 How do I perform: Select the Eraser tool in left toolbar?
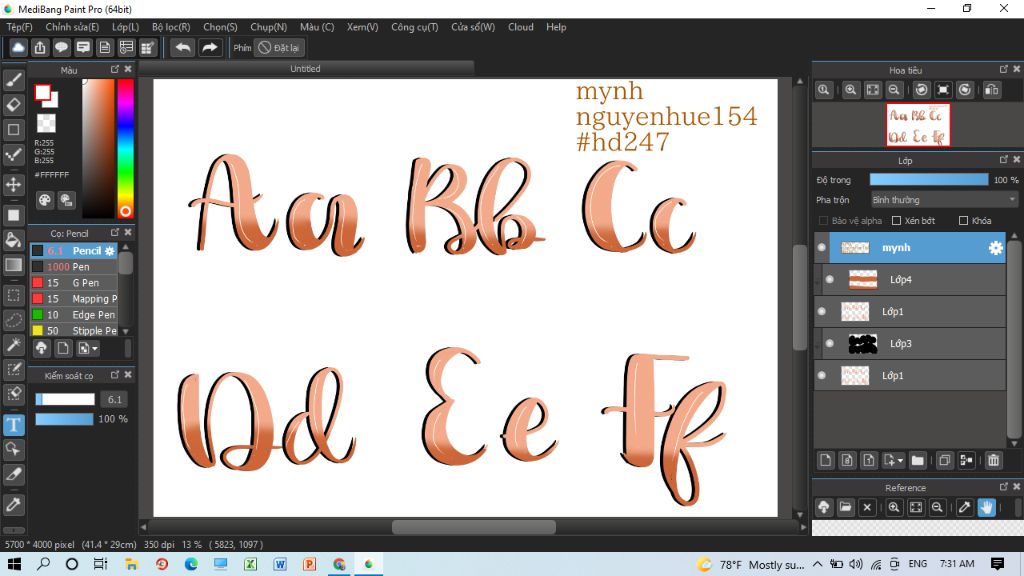tap(14, 104)
